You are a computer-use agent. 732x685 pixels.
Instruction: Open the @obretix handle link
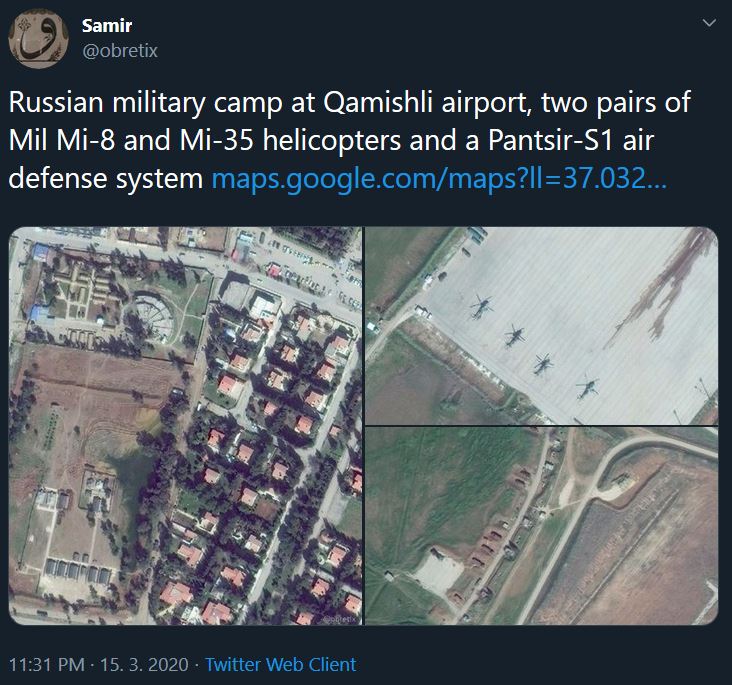pos(120,50)
